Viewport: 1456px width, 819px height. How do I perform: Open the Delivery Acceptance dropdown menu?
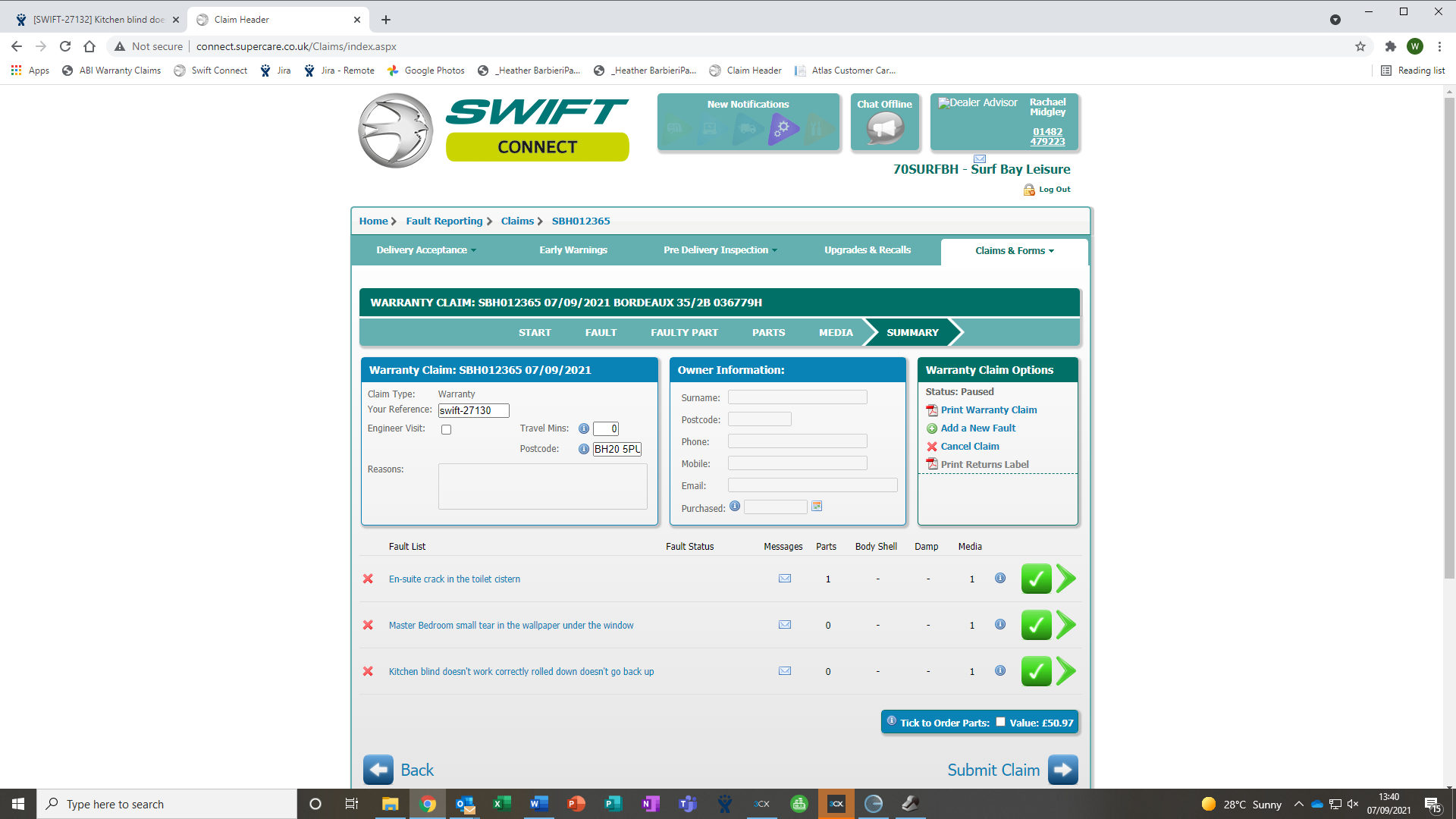click(x=426, y=250)
